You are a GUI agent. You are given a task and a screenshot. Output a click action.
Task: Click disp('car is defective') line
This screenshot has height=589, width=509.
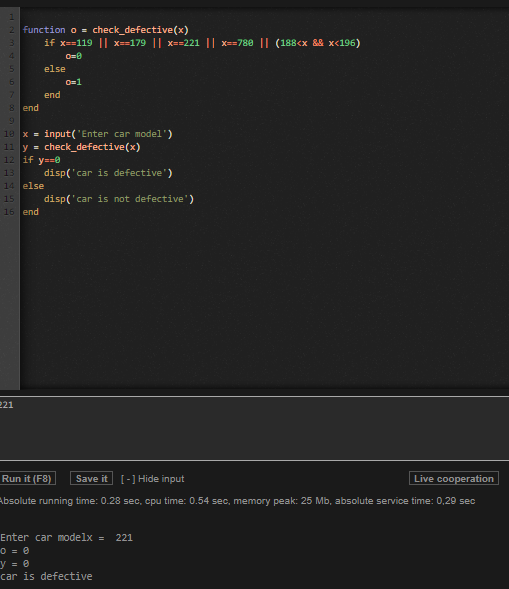[x=108, y=173]
